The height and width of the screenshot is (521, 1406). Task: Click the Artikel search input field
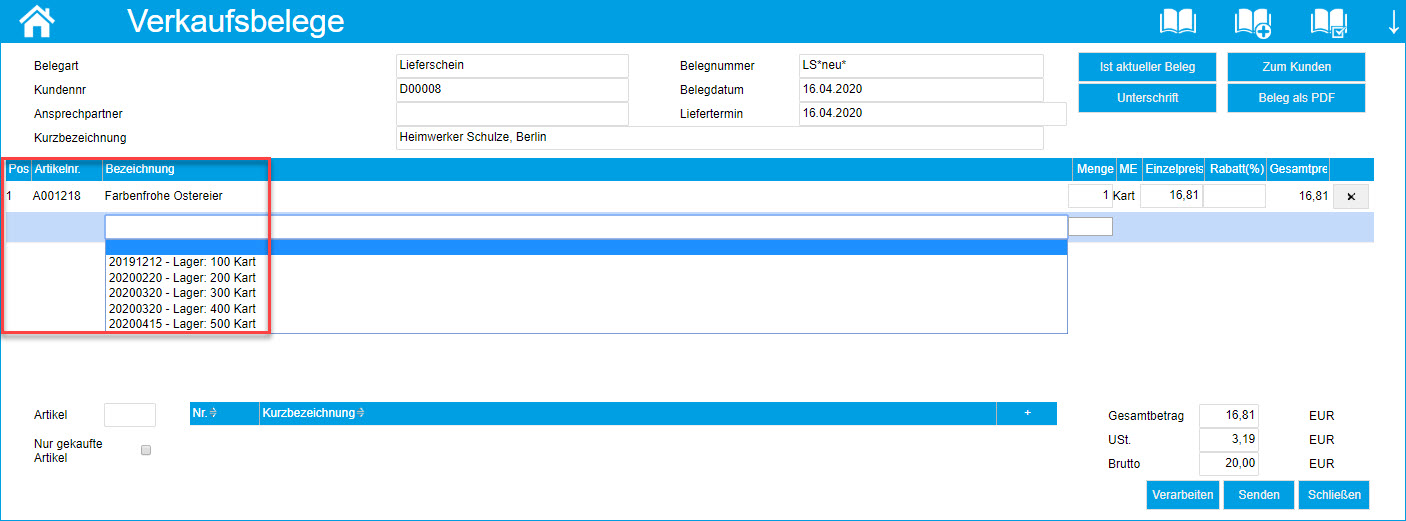pos(130,415)
